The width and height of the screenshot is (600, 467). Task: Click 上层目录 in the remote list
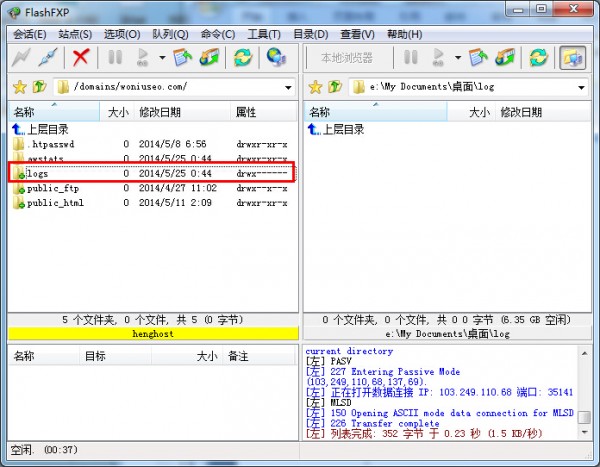tap(47, 129)
